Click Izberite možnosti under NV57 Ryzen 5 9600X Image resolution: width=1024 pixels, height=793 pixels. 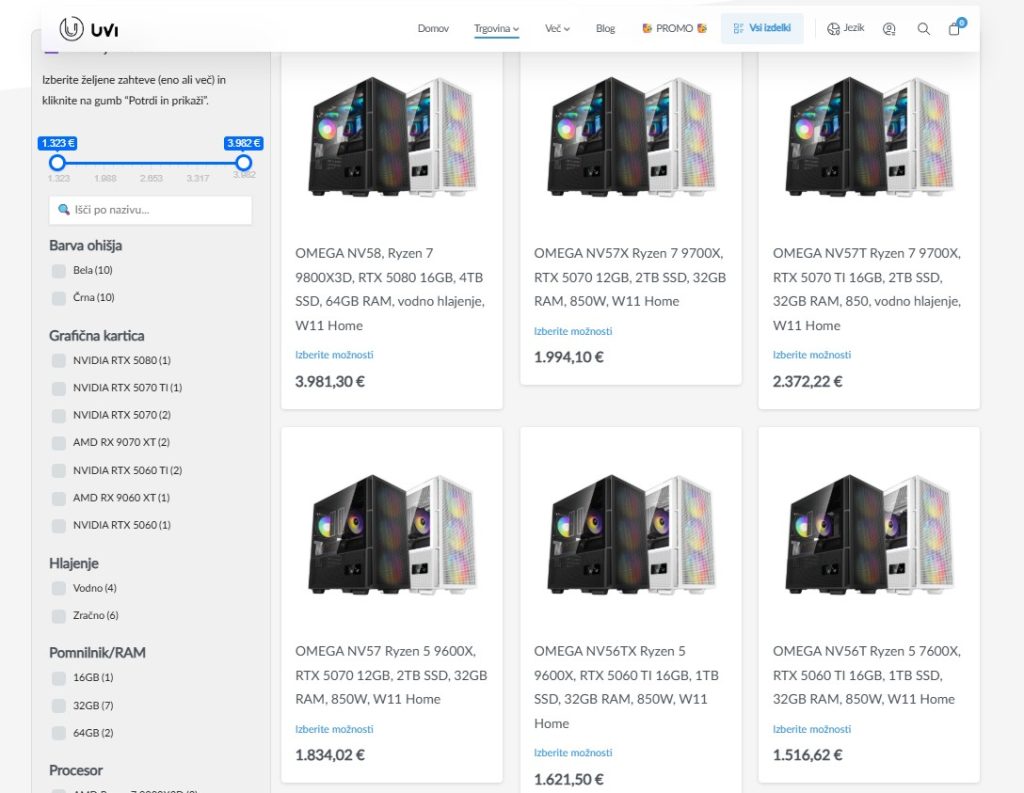(x=334, y=729)
